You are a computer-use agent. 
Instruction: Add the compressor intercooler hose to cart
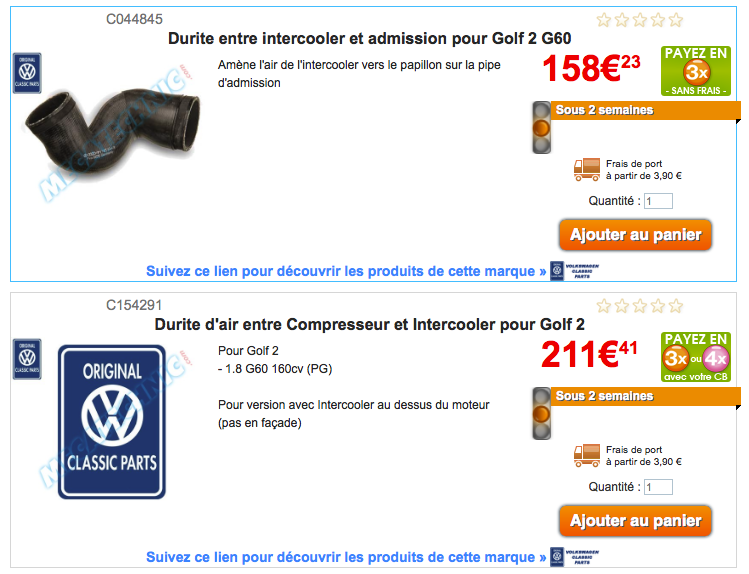tap(635, 521)
